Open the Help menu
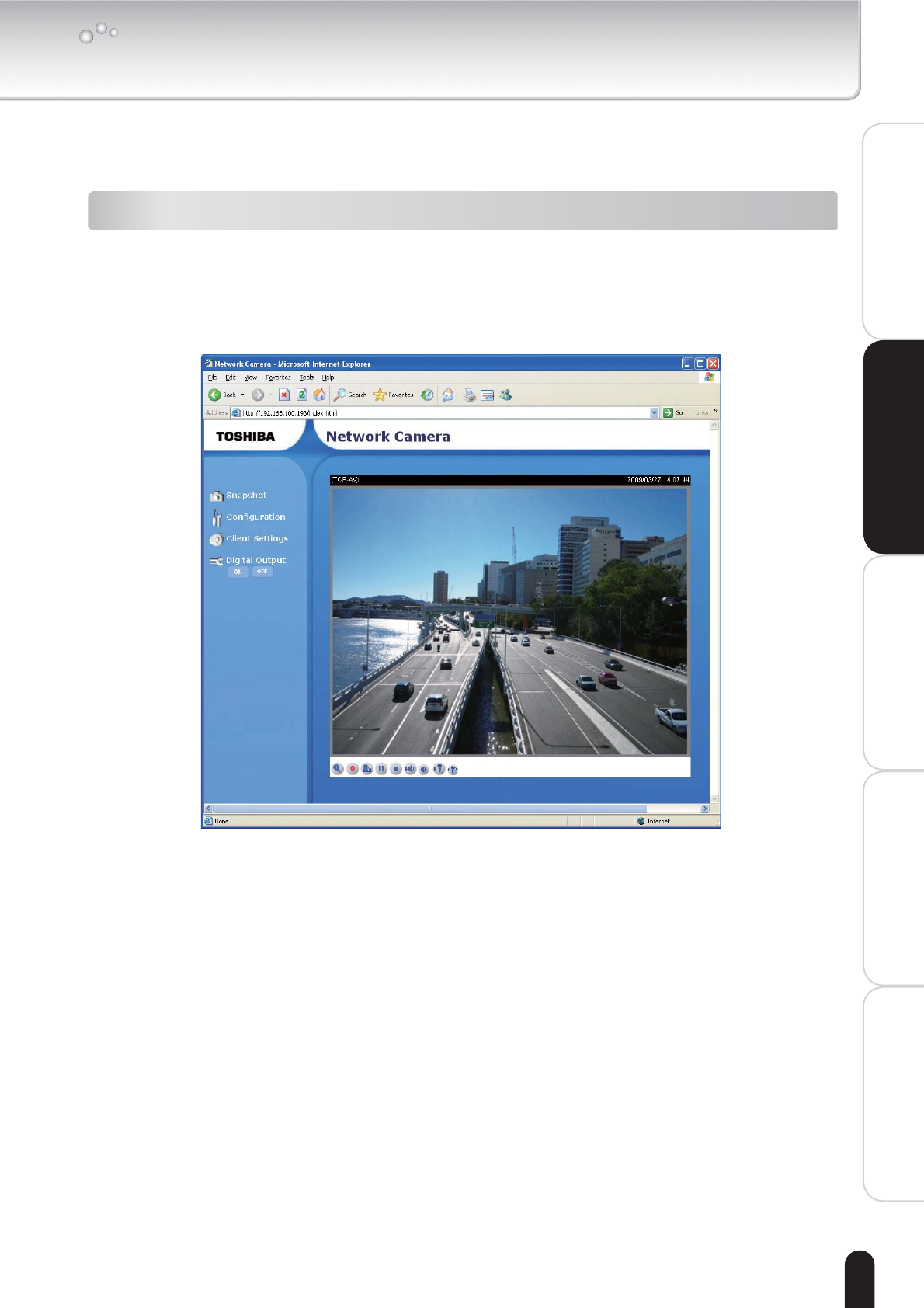This screenshot has width=924, height=1308. coord(328,377)
